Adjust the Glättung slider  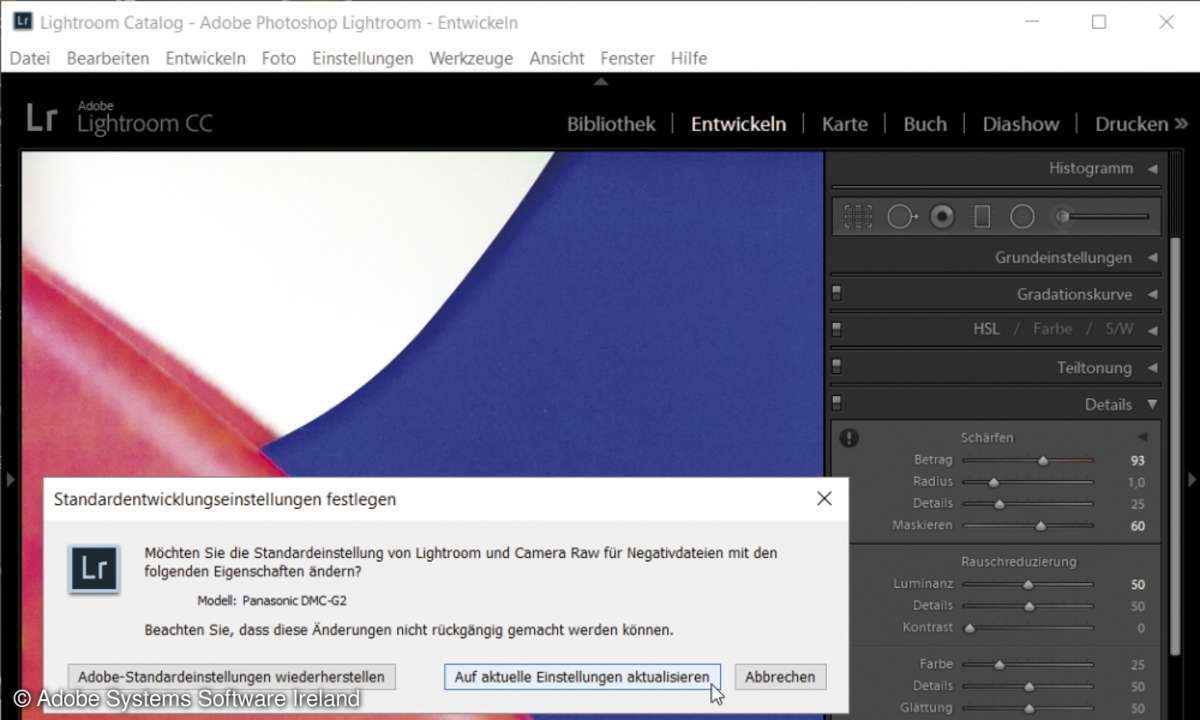pos(1028,707)
